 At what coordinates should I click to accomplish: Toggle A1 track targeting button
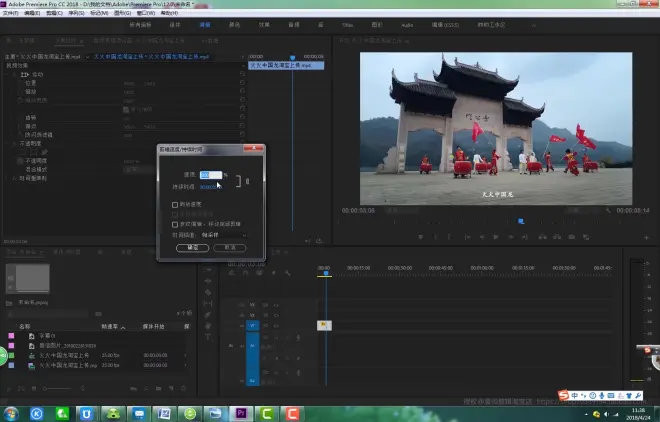[253, 346]
